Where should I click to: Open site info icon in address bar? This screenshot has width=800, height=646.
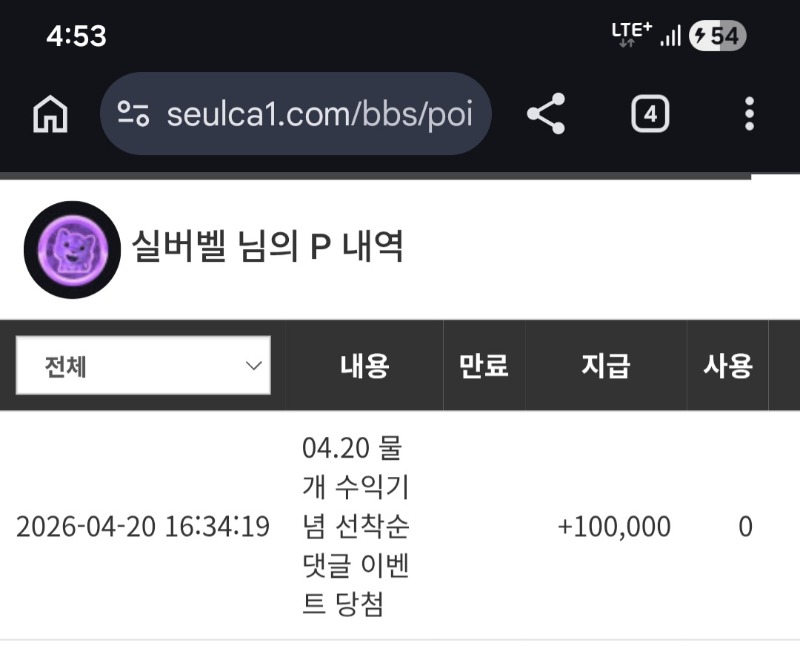click(133, 114)
